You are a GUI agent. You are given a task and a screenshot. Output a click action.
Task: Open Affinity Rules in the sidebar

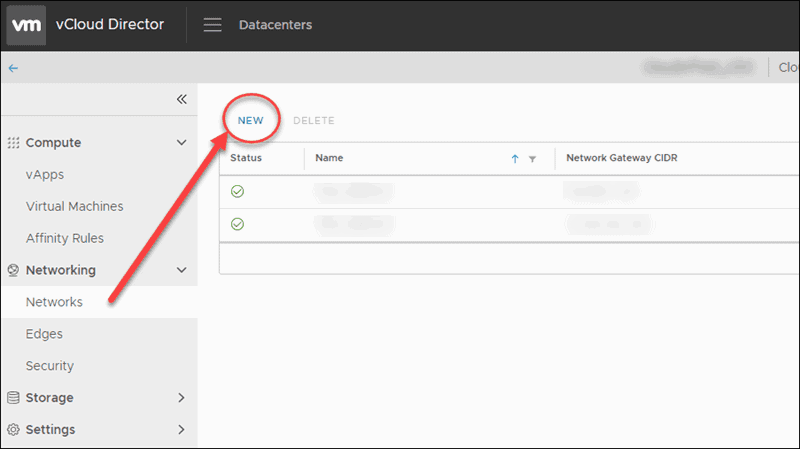(x=65, y=238)
